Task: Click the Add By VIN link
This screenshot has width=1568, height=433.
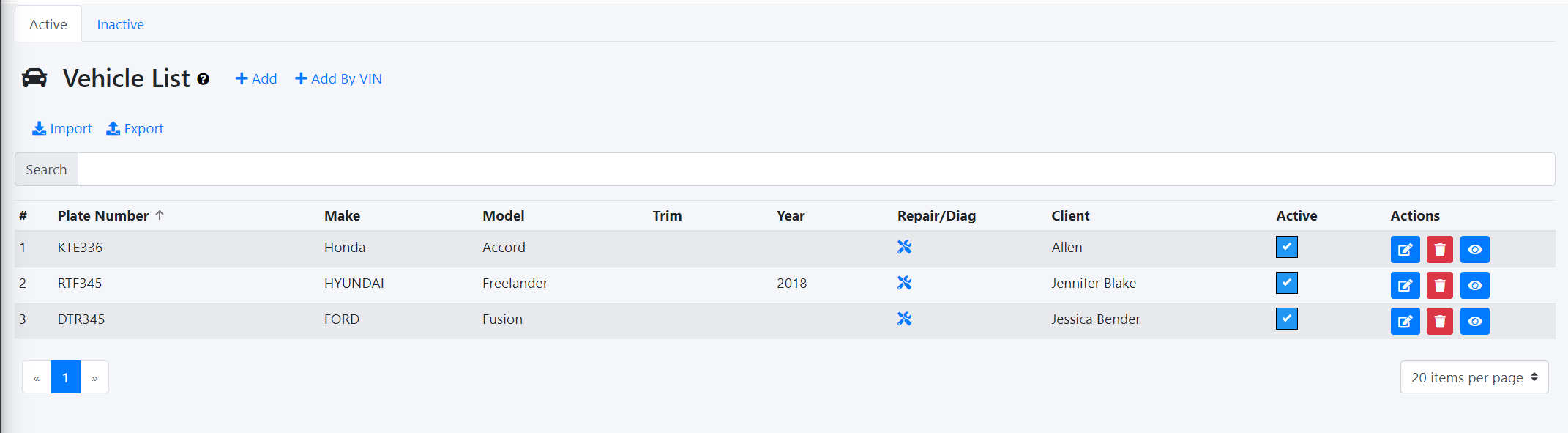Action: click(338, 79)
